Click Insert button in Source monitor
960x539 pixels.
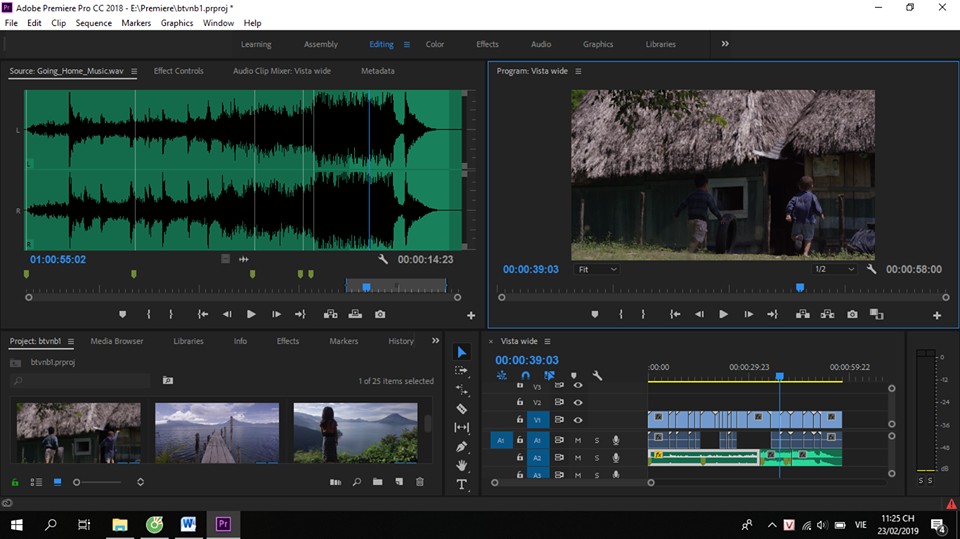[x=331, y=314]
